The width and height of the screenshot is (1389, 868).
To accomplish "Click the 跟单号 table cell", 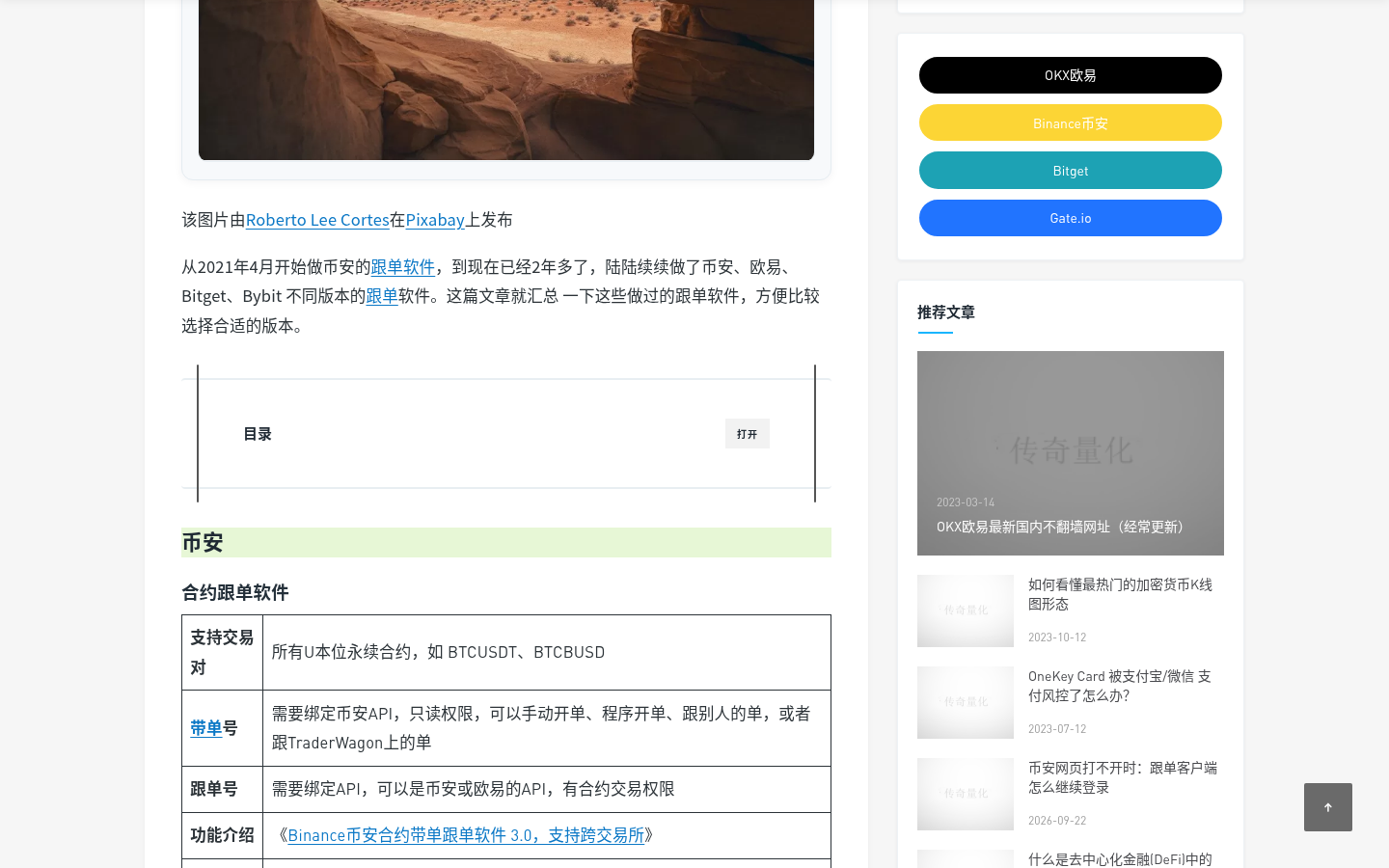I will (222, 789).
